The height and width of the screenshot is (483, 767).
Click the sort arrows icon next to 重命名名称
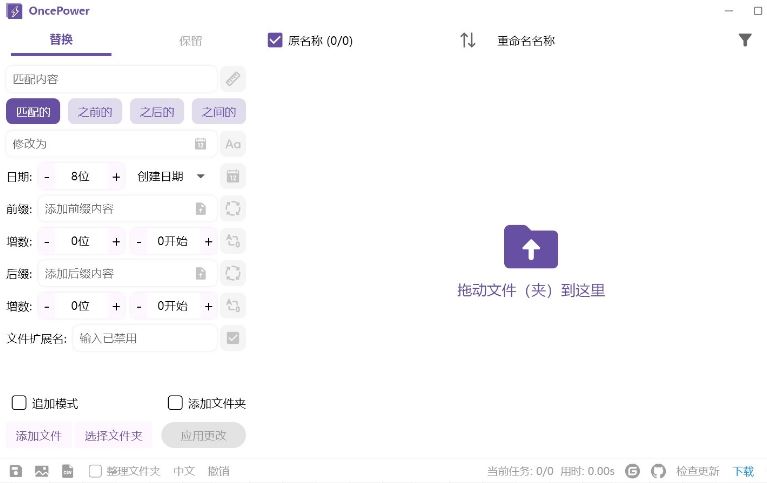coord(468,41)
